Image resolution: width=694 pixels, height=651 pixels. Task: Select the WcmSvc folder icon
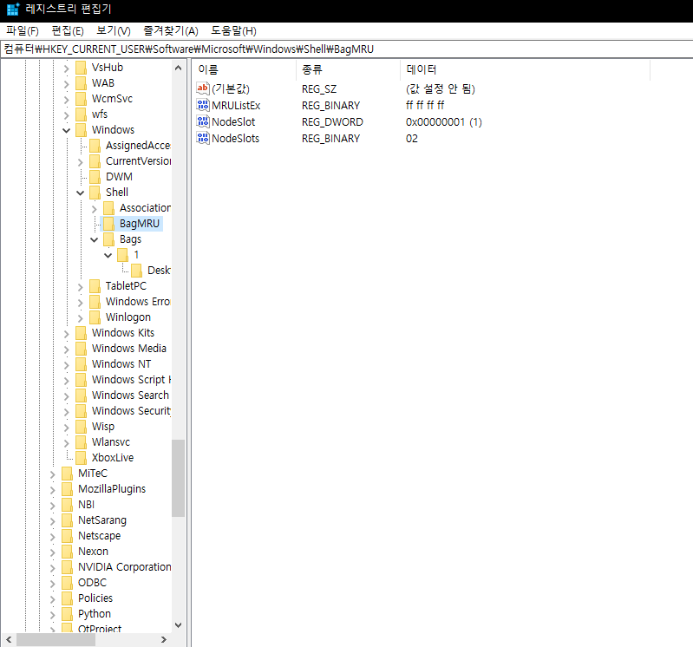coord(81,99)
